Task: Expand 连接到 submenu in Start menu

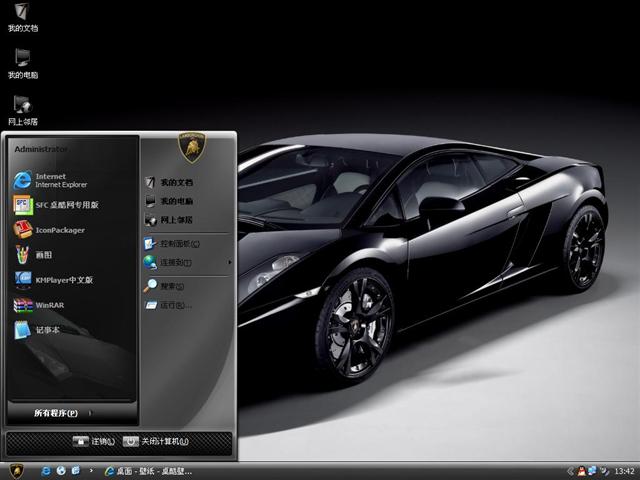Action: [x=176, y=263]
